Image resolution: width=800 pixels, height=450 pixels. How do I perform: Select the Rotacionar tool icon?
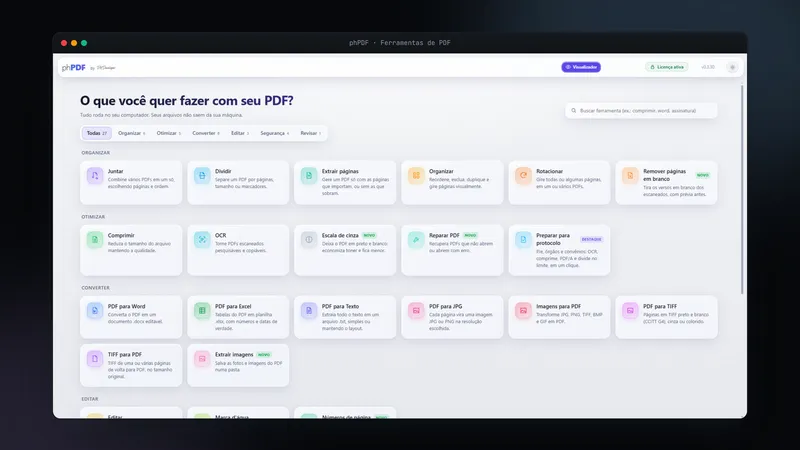click(x=523, y=176)
